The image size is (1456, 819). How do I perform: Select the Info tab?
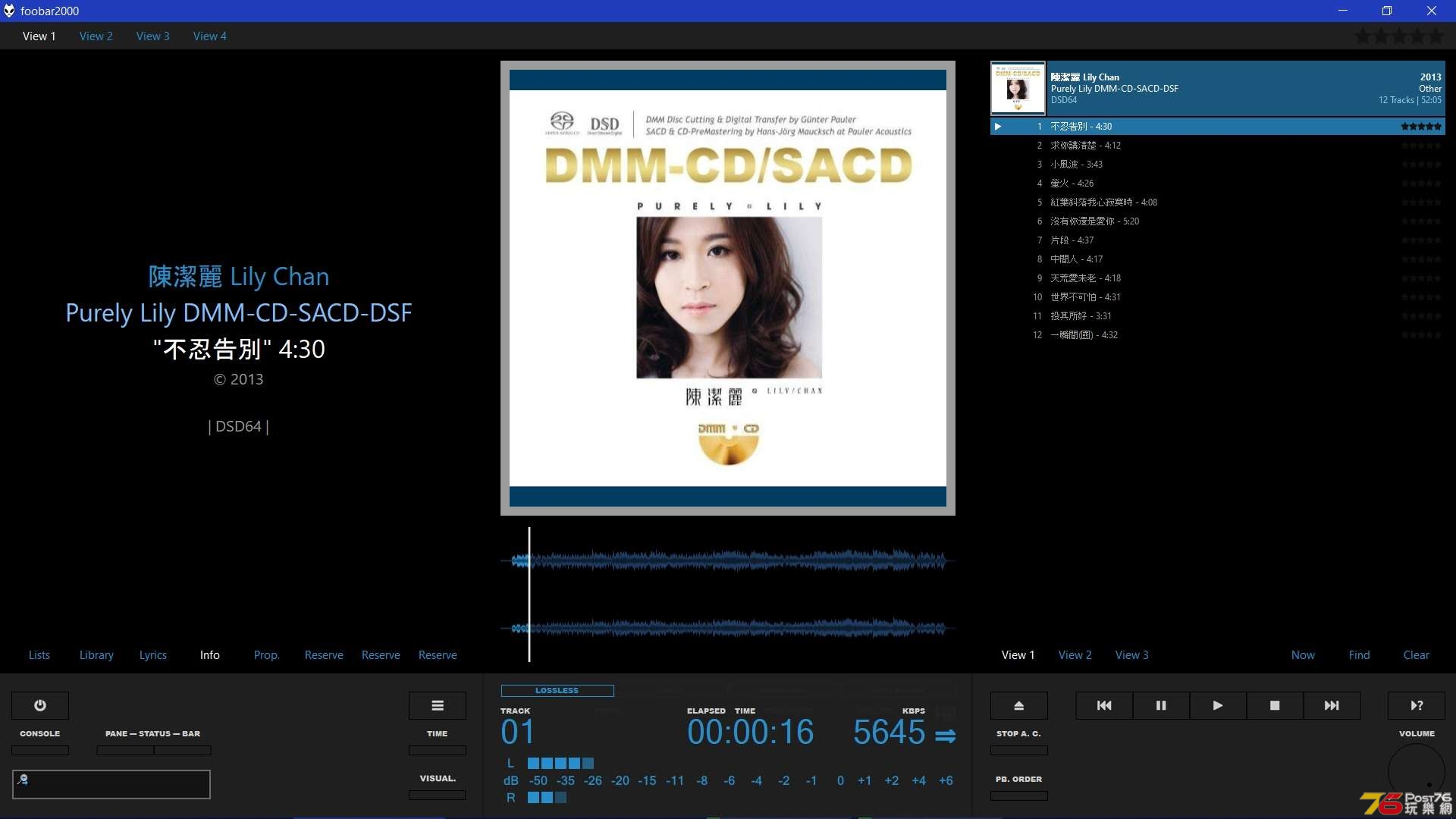tap(210, 655)
